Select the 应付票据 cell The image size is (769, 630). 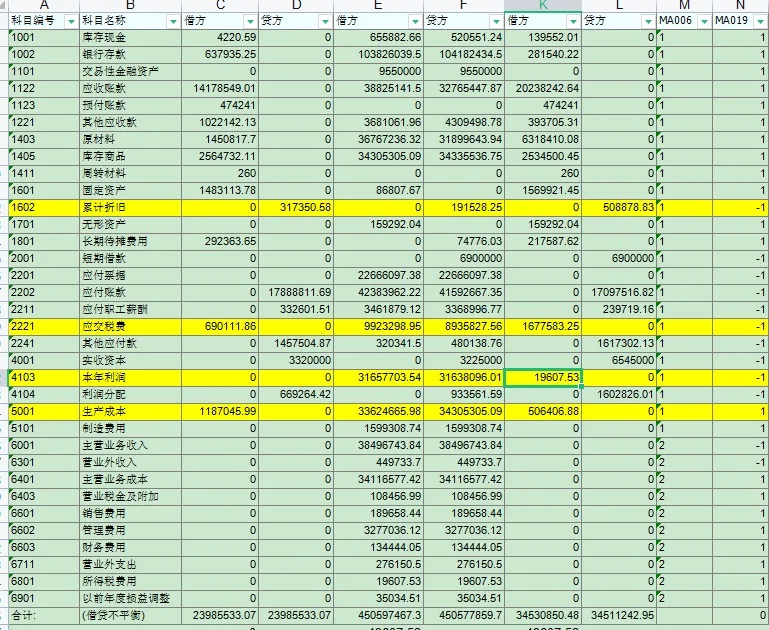(130, 276)
